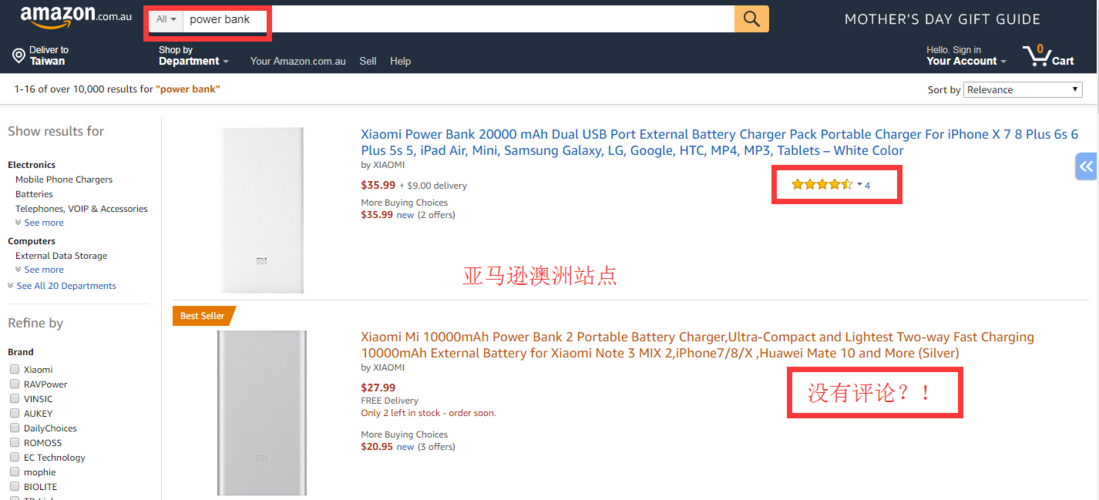Open the All search category dropdown
The image size is (1099, 500).
pos(166,20)
